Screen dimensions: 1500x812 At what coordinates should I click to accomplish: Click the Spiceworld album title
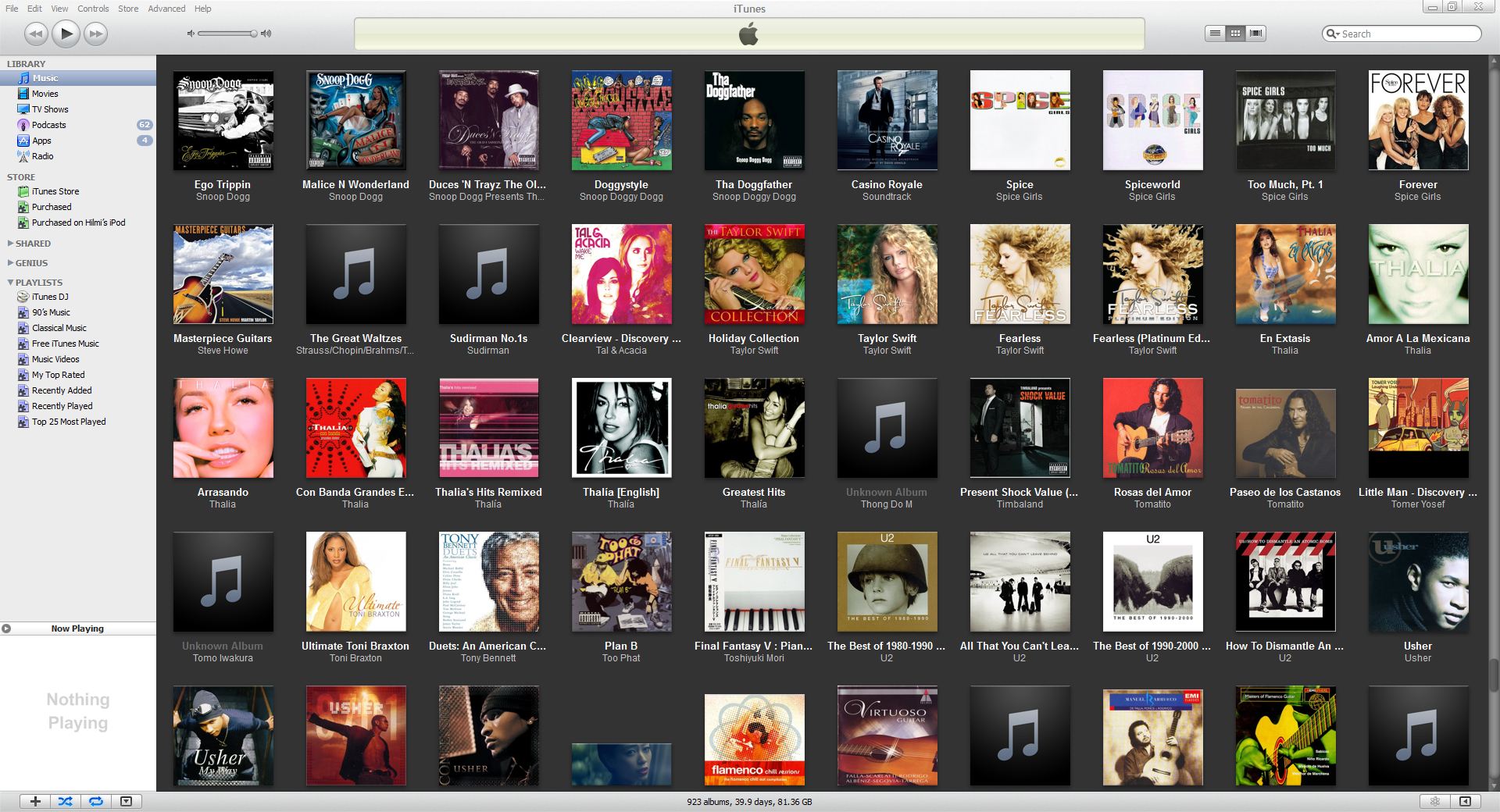[1152, 184]
